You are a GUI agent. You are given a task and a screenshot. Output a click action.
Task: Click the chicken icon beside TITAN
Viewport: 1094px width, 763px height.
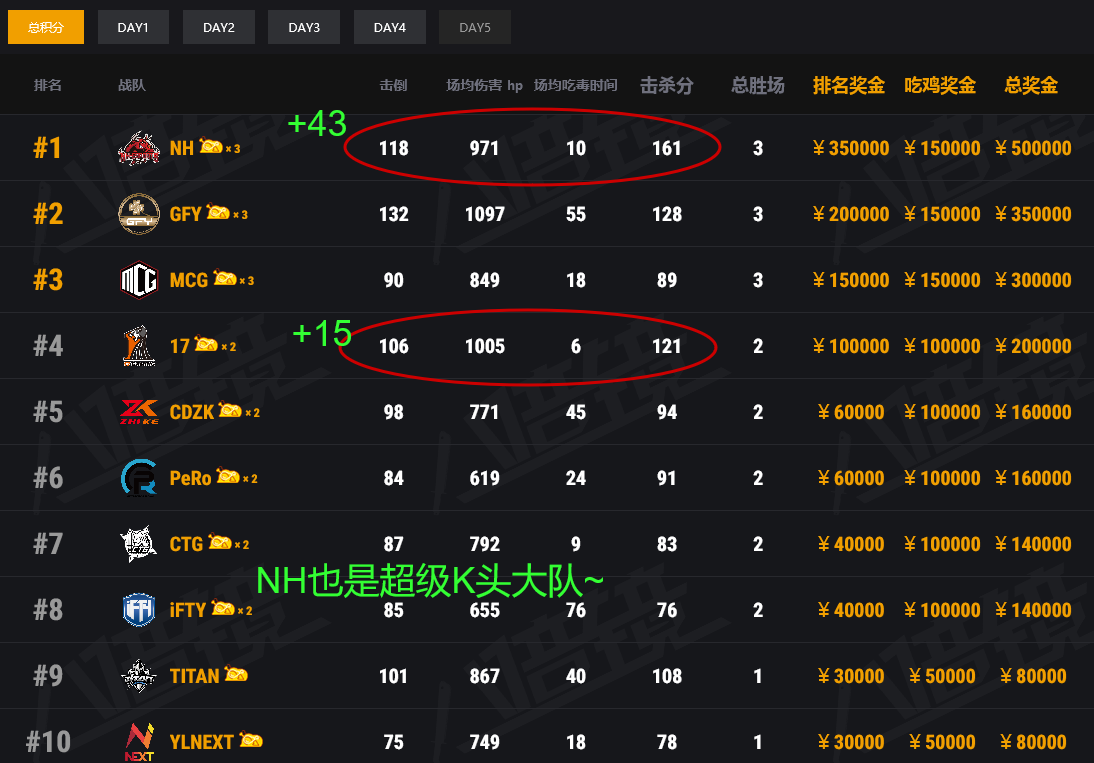[x=236, y=674]
